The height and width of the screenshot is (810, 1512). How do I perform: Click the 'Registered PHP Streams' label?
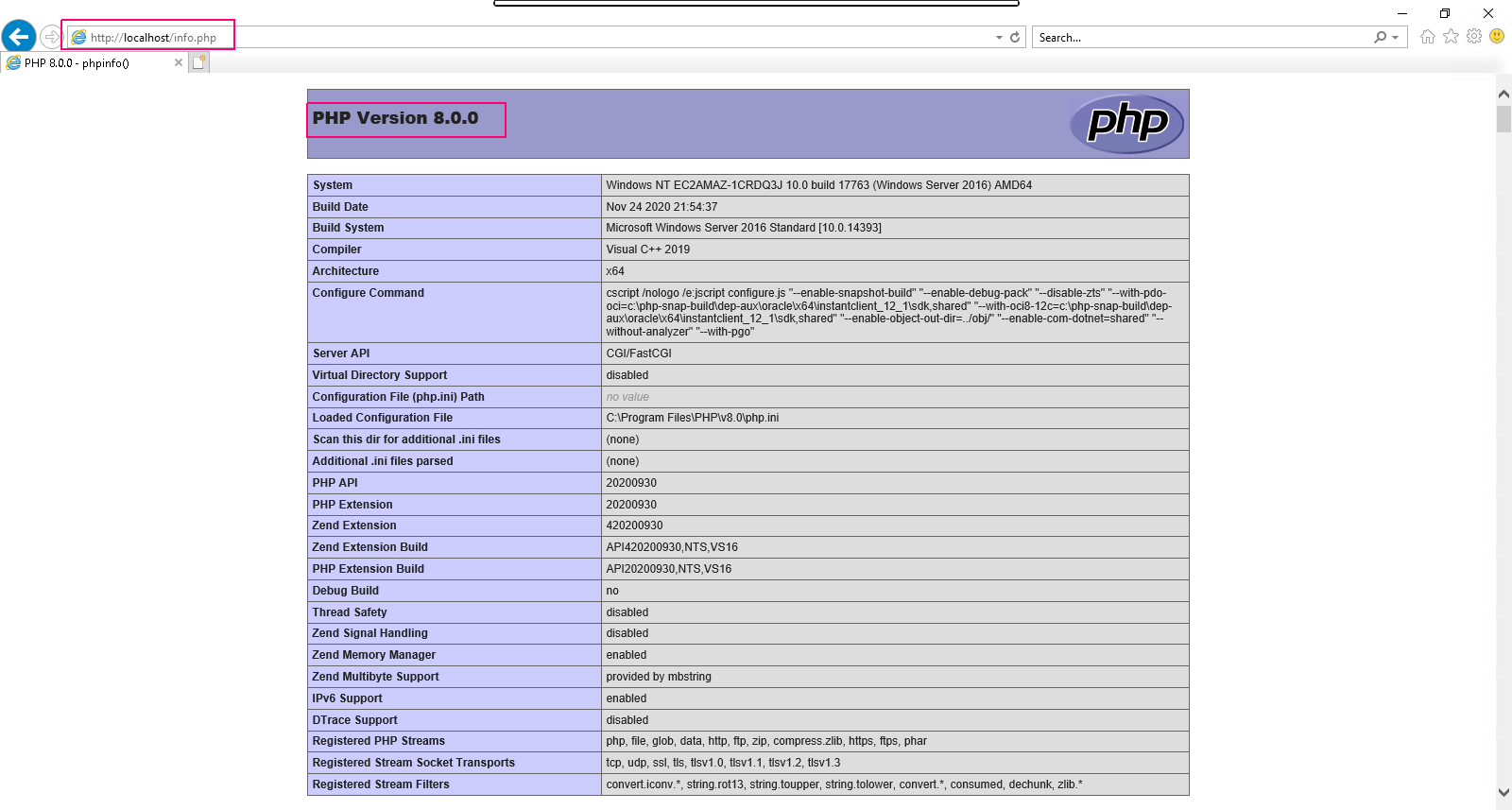378,741
